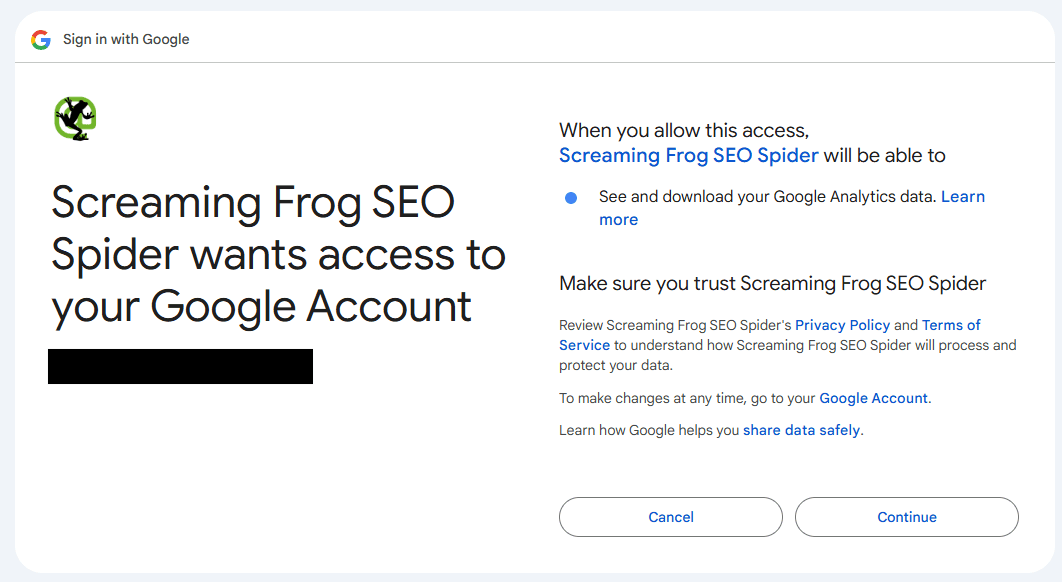Image resolution: width=1062 pixels, height=582 pixels.
Task: Grant Analytics access by clicking Continue
Action: [906, 517]
